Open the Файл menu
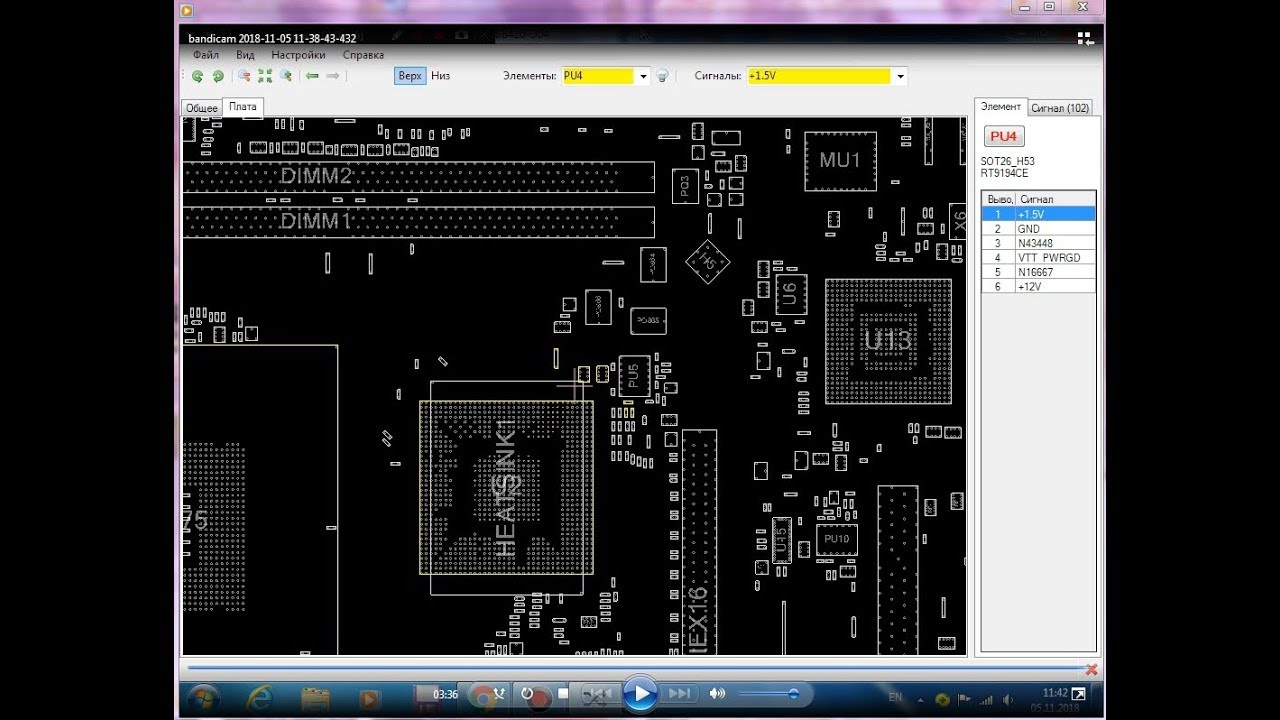This screenshot has height=720, width=1280. (x=206, y=55)
